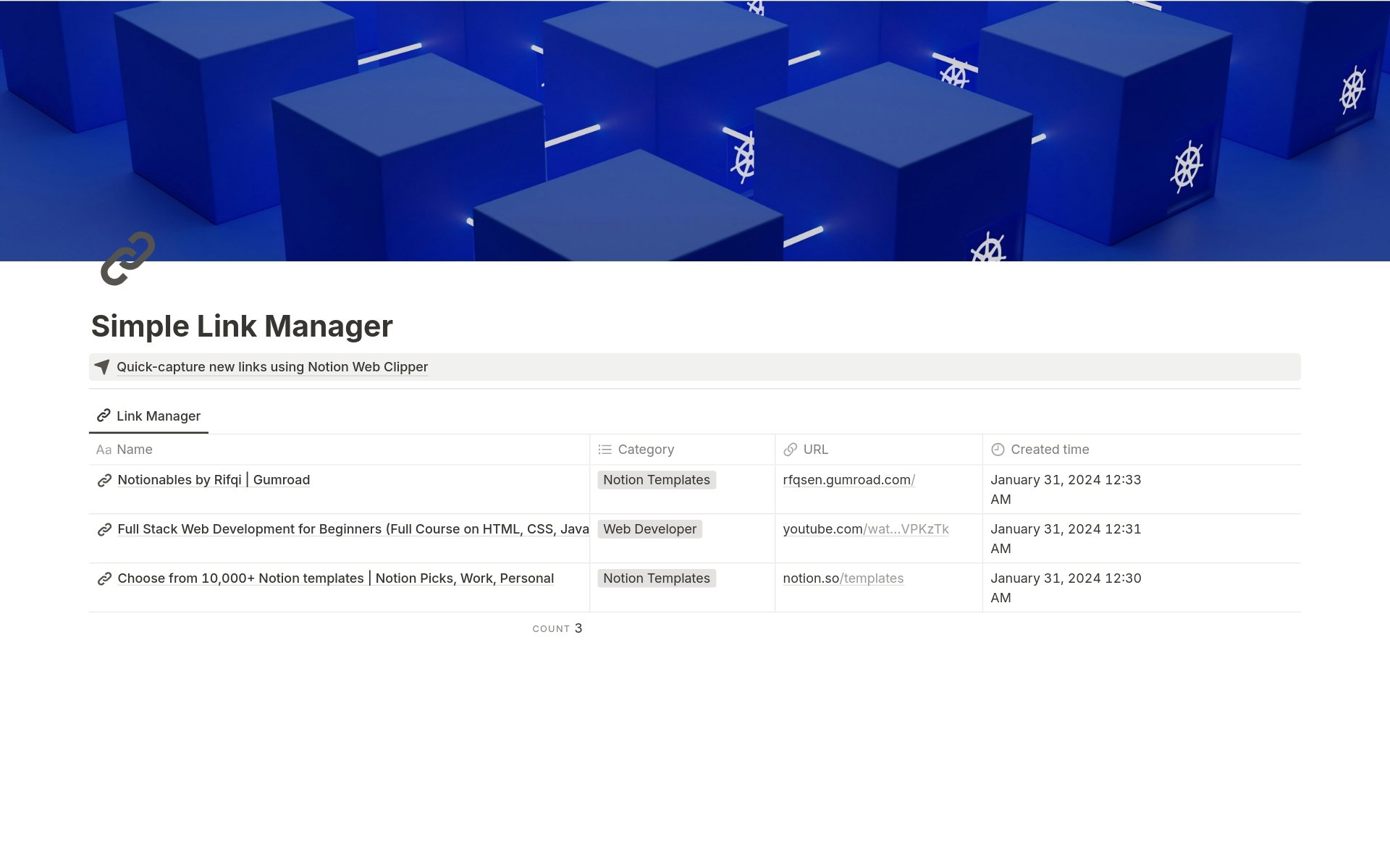Screen dimensions: 1390x868
Task: Click the link icon in the URL column header
Action: 790,449
